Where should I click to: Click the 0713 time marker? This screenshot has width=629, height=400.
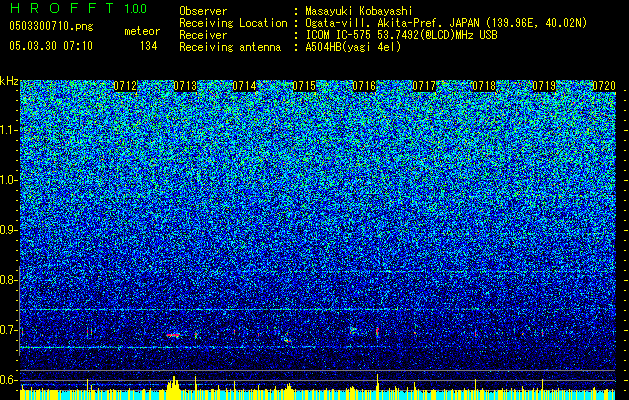185,86
